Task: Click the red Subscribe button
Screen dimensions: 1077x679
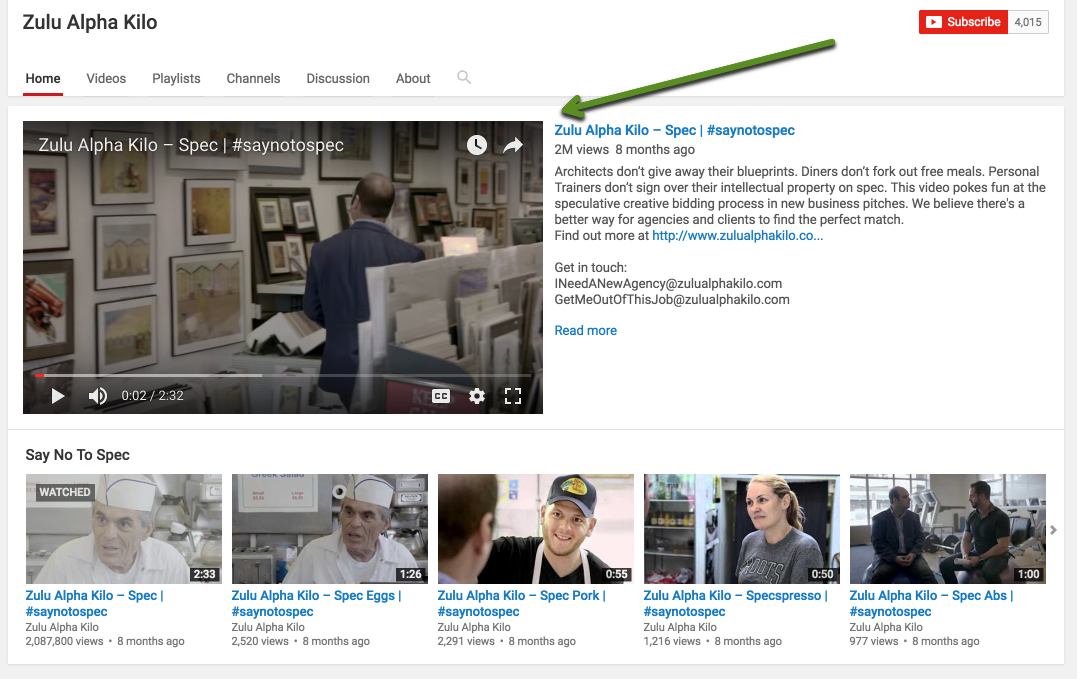Action: 963,22
